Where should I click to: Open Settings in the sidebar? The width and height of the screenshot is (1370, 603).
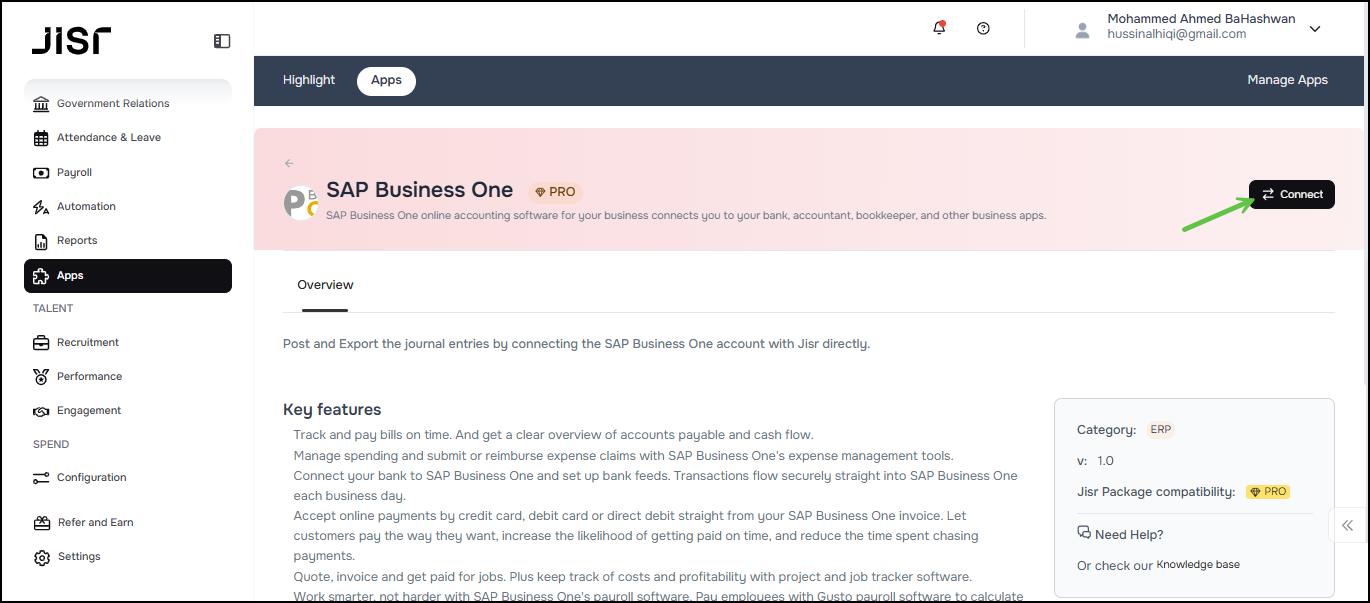coord(78,556)
